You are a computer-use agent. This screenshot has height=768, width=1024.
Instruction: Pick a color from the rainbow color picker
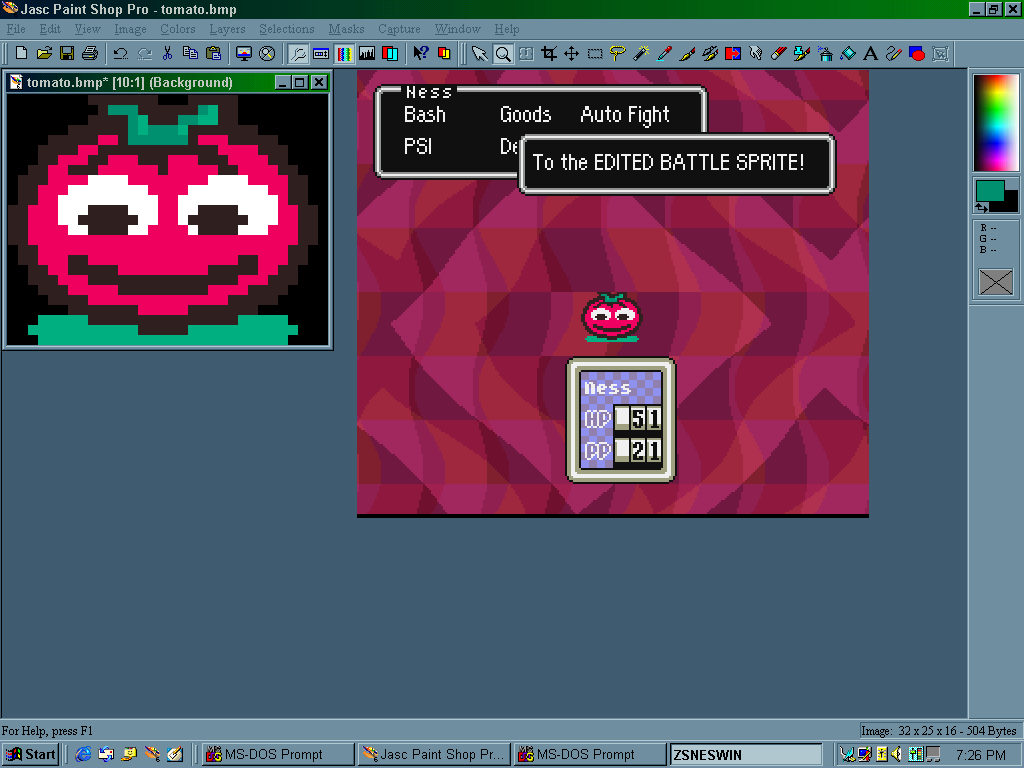tap(995, 122)
